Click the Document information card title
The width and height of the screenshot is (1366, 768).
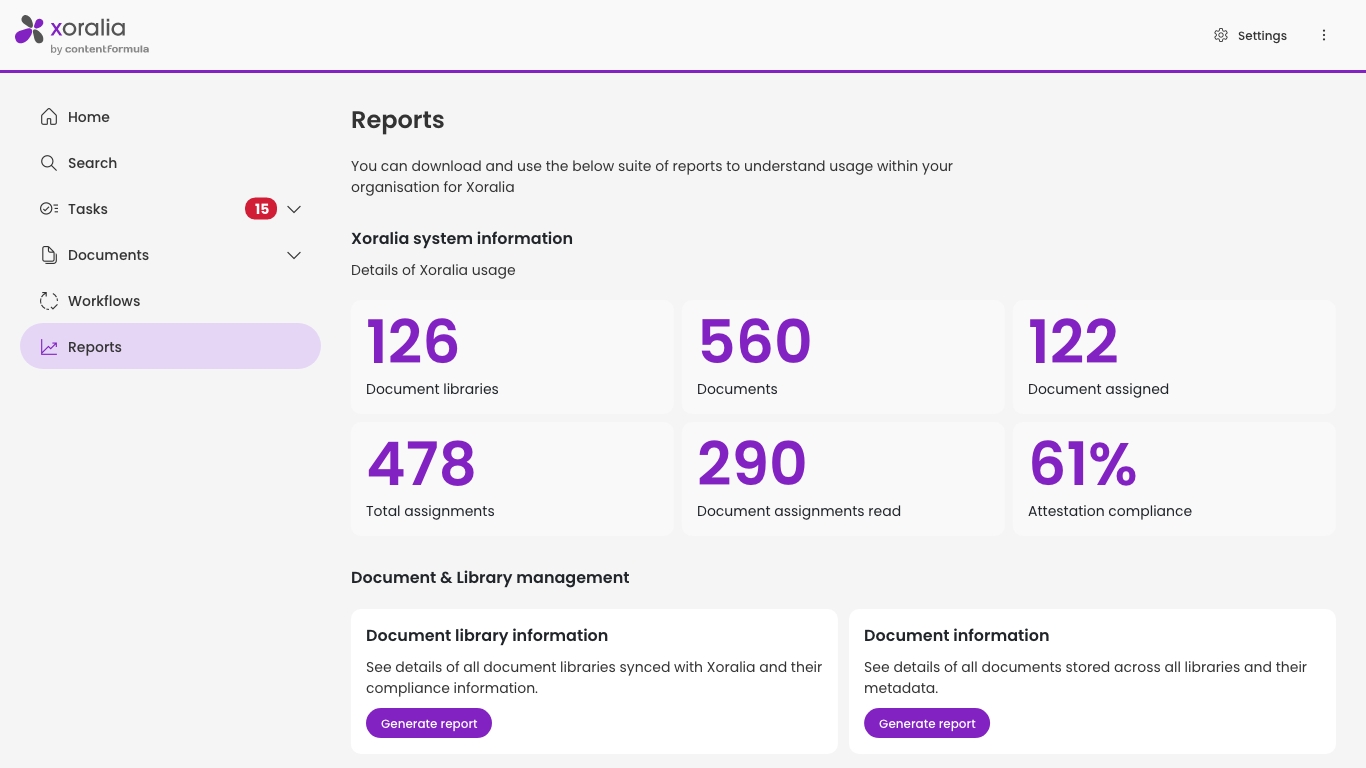tap(956, 635)
